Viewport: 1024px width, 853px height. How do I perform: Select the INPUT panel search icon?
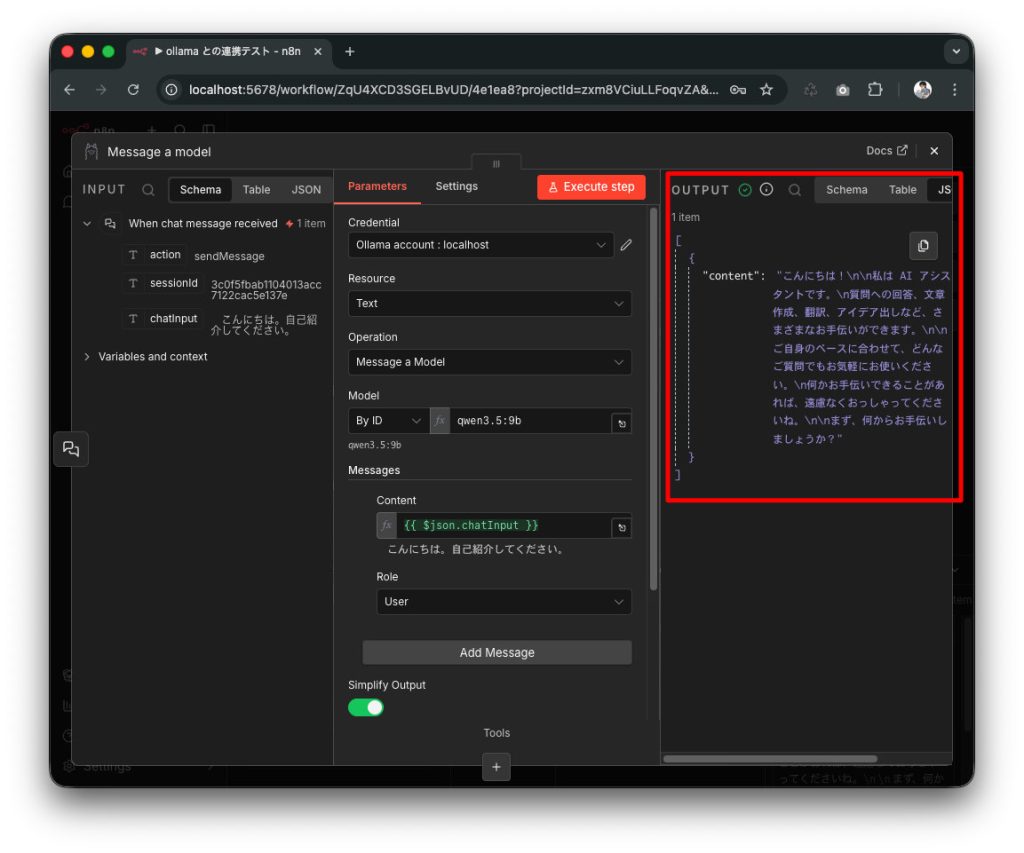click(x=147, y=190)
